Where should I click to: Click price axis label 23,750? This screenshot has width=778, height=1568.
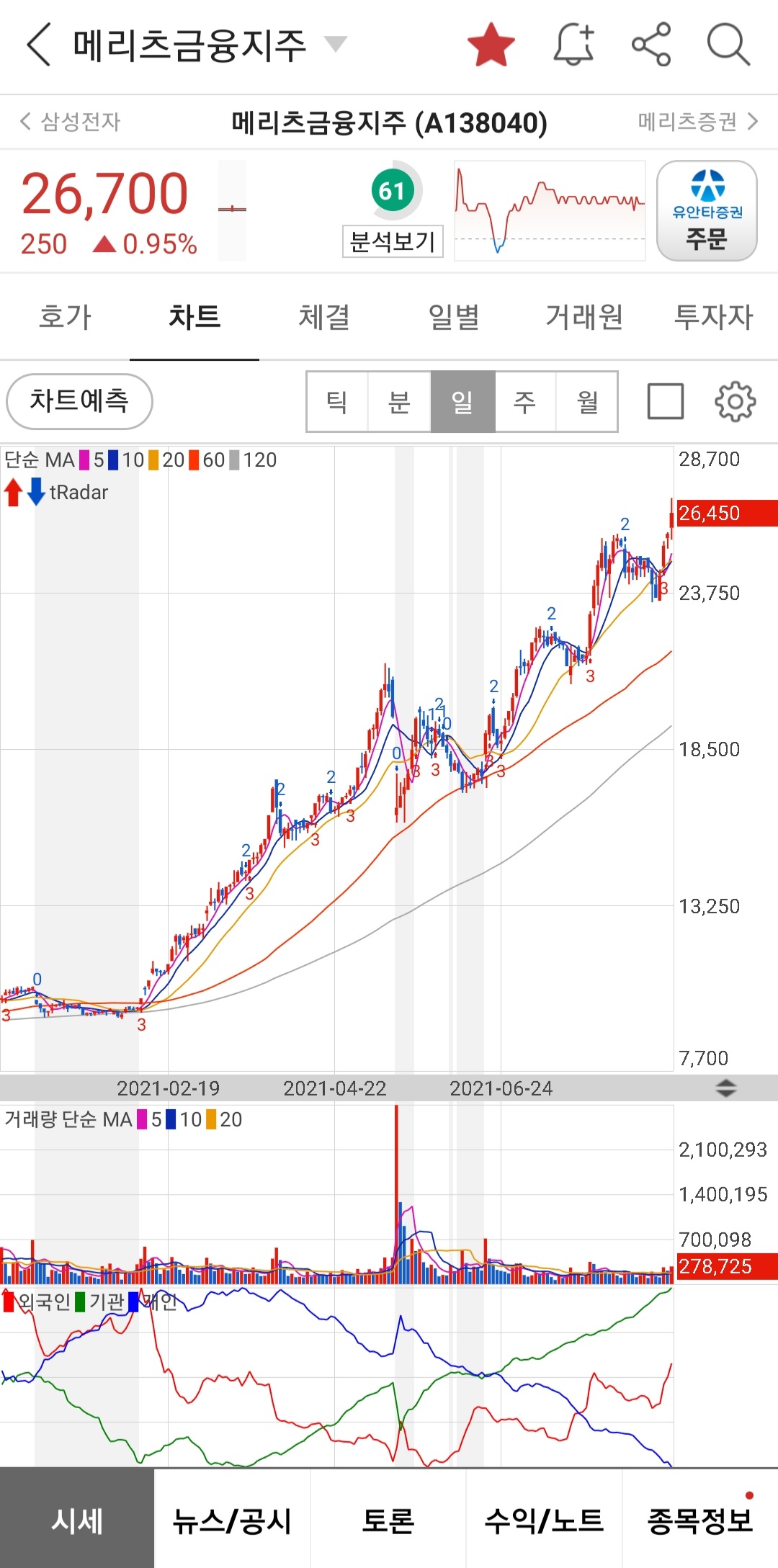(710, 593)
